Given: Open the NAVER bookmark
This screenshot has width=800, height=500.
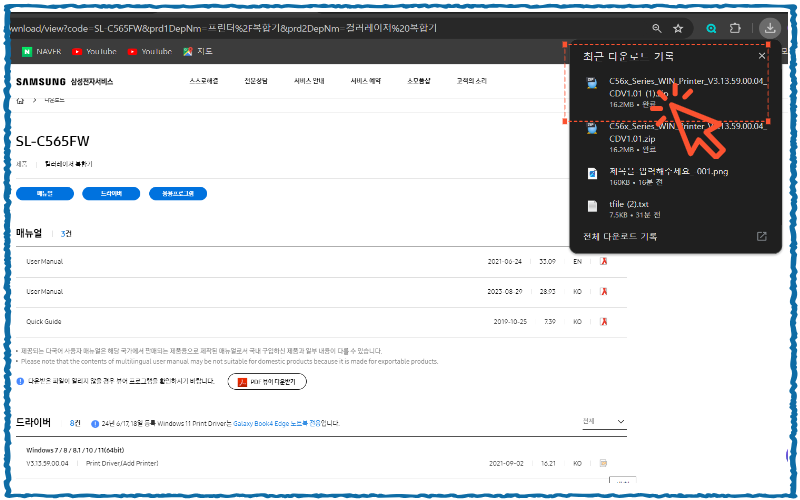Looking at the screenshot, I should (x=42, y=52).
